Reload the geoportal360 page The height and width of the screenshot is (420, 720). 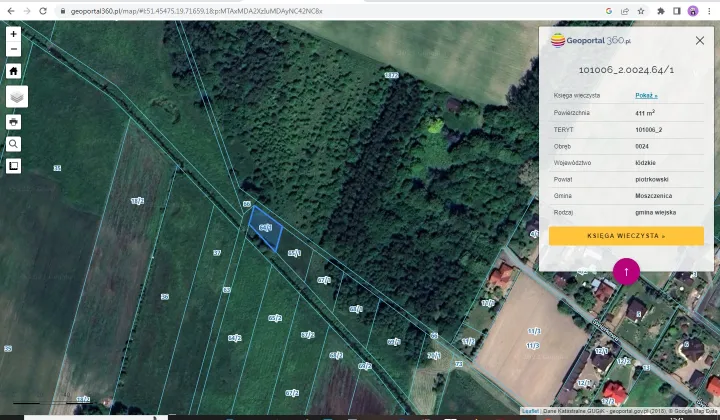click(x=43, y=11)
